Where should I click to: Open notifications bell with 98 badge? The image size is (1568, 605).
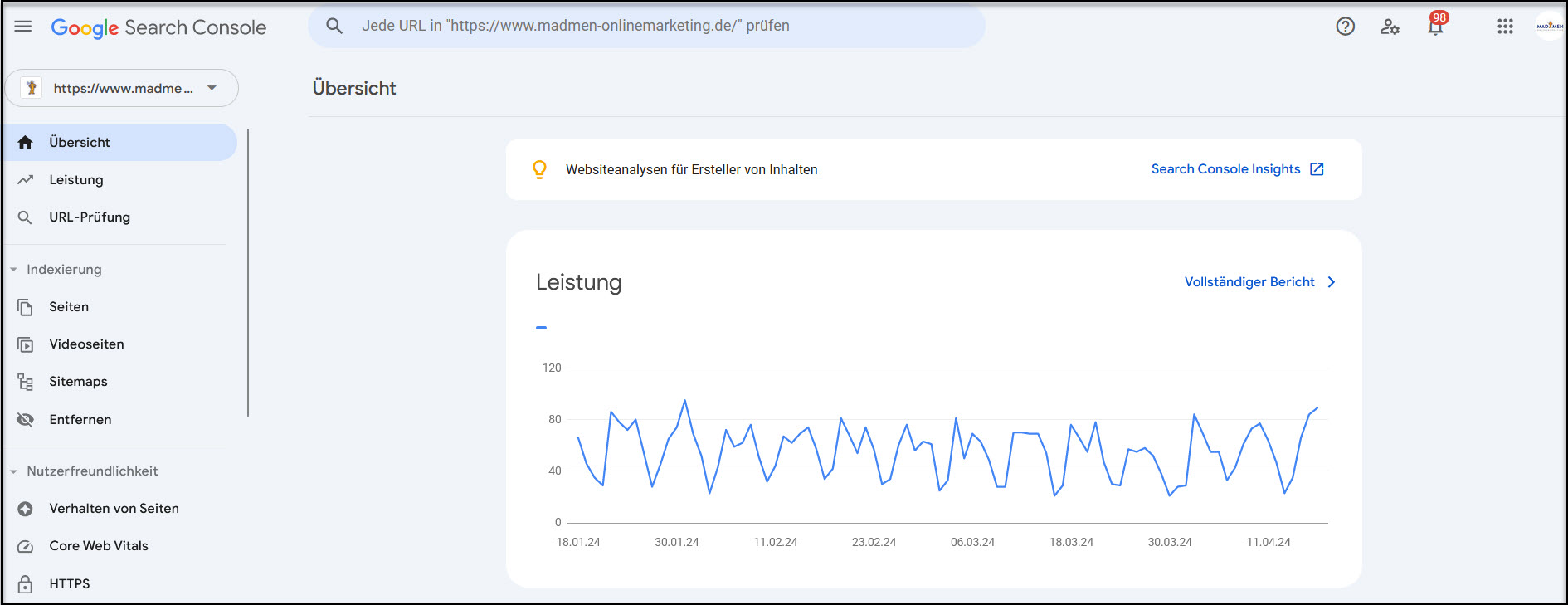click(x=1436, y=25)
